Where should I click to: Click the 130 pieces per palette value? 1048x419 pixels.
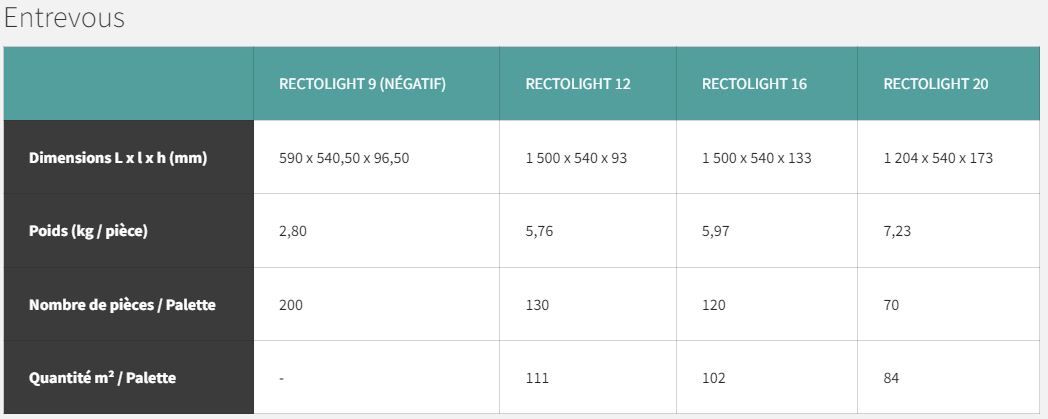click(x=537, y=305)
